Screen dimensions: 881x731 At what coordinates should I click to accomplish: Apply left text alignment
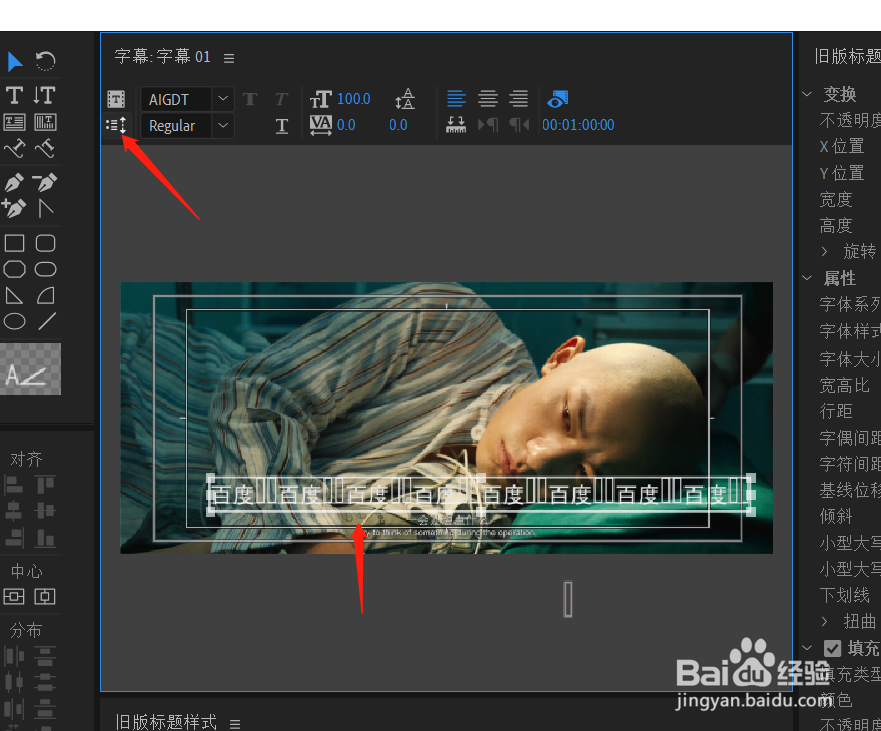pyautogui.click(x=456, y=99)
